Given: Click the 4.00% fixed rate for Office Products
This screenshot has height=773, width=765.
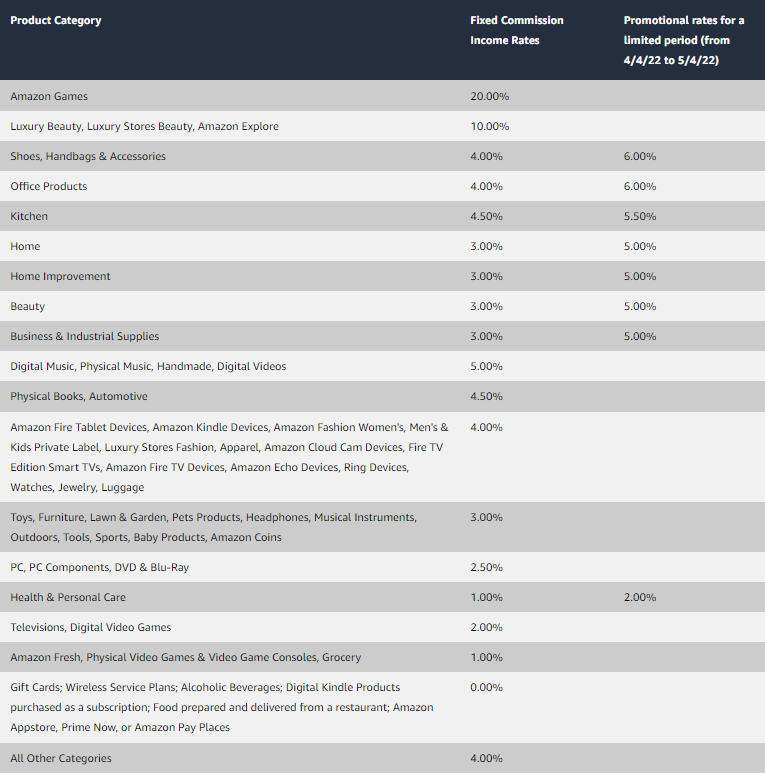Looking at the screenshot, I should coord(486,186).
